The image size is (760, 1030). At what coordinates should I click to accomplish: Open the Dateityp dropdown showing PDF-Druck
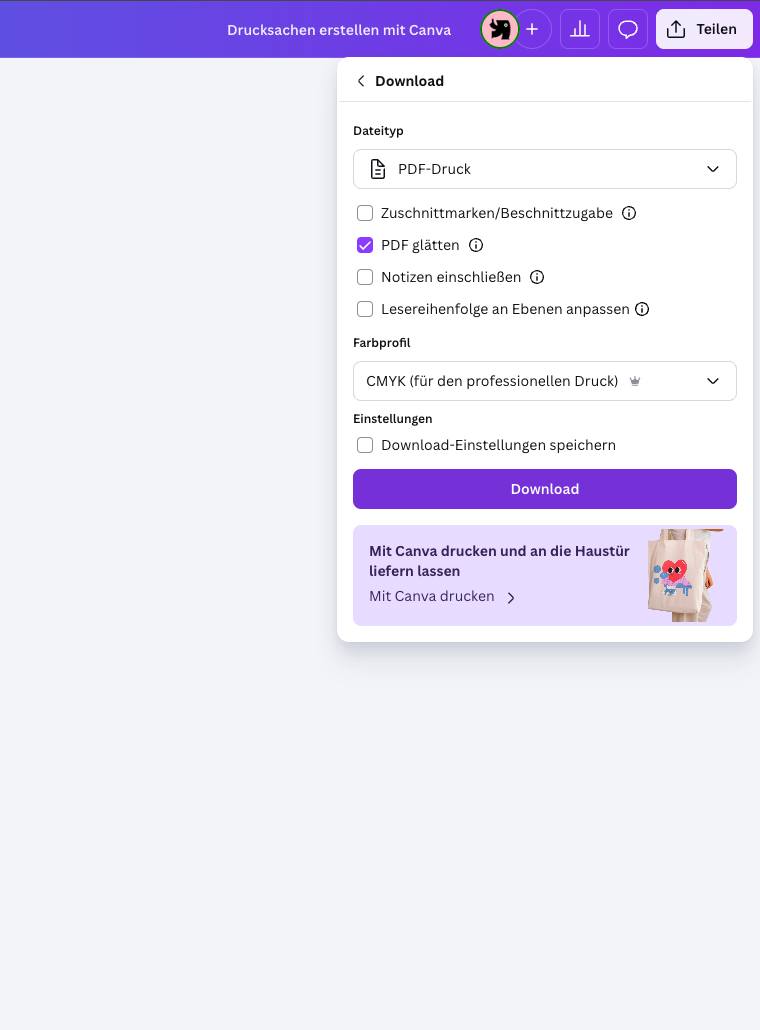pyautogui.click(x=545, y=169)
